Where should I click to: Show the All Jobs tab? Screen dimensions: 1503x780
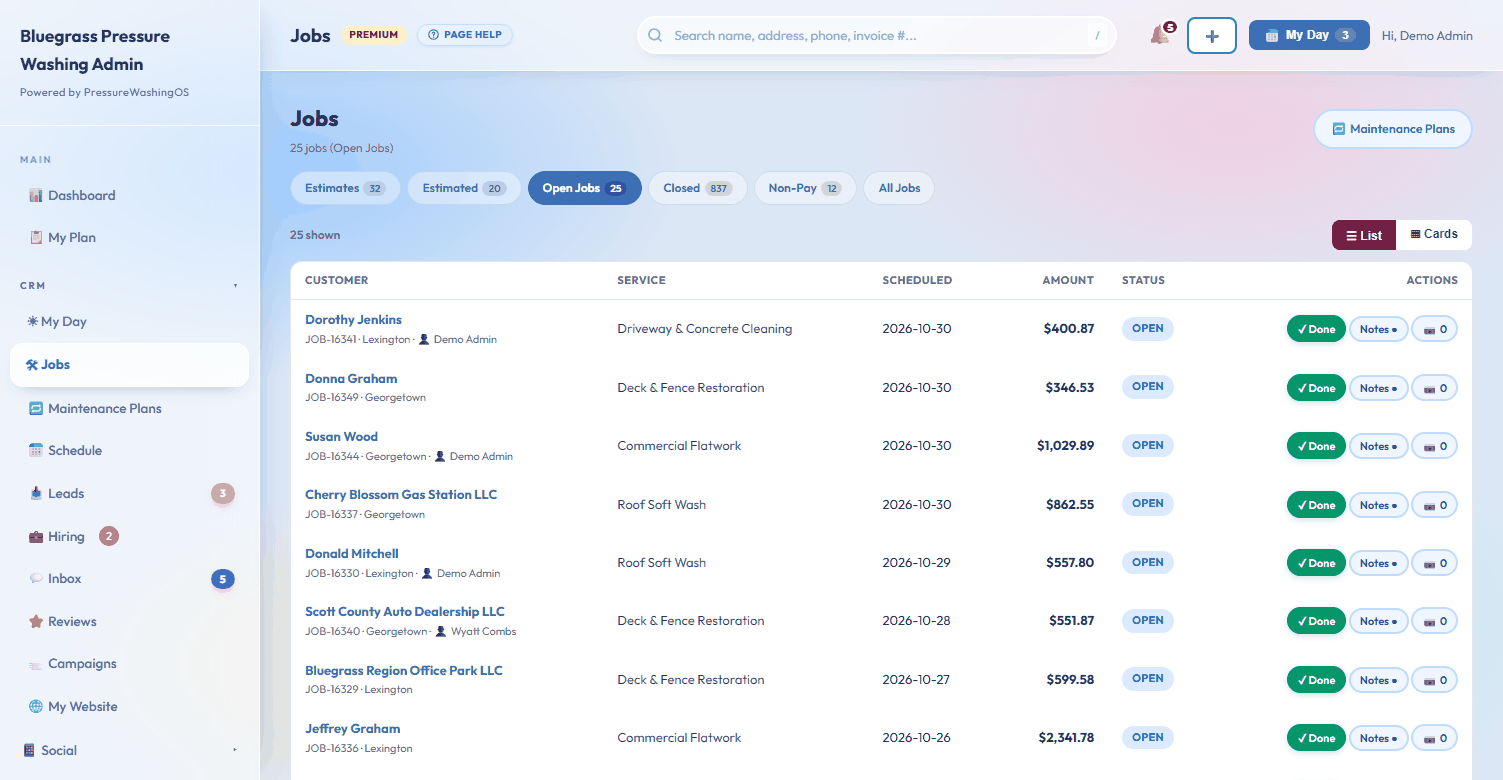coord(899,188)
